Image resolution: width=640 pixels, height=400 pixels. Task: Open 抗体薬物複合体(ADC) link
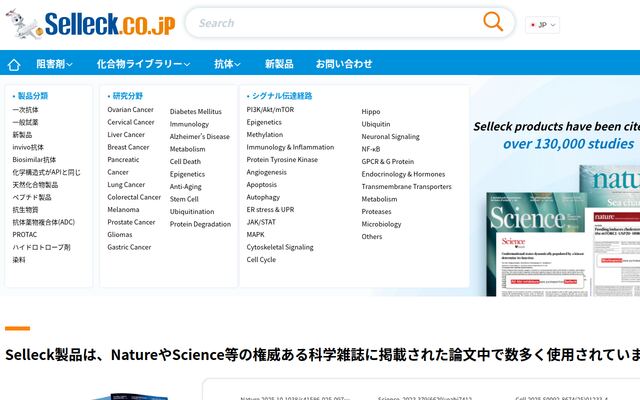tap(44, 222)
